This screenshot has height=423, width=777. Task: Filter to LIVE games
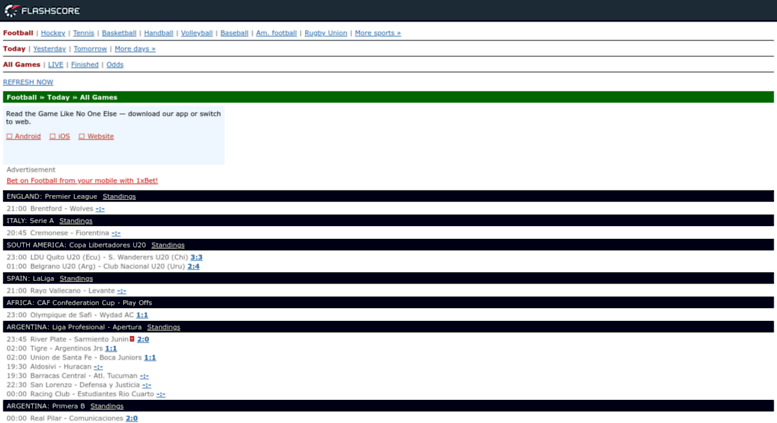56,65
